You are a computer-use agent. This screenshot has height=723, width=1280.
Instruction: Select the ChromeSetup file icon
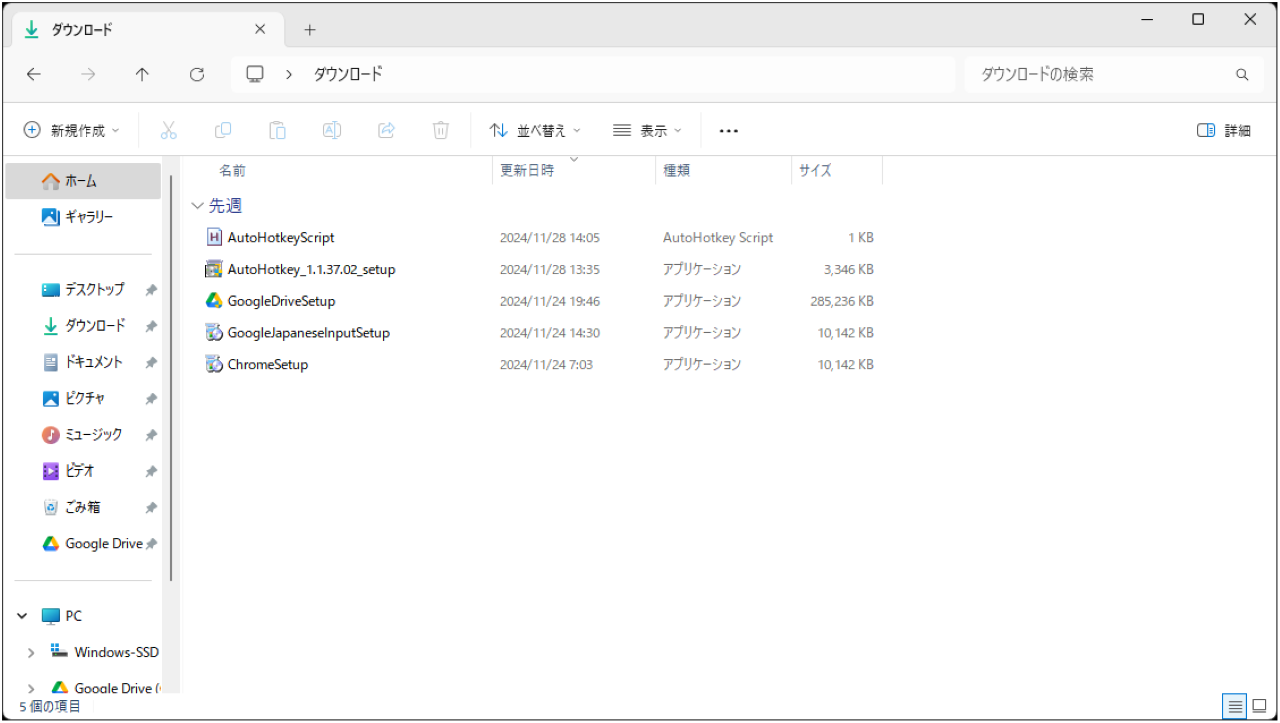tap(214, 364)
